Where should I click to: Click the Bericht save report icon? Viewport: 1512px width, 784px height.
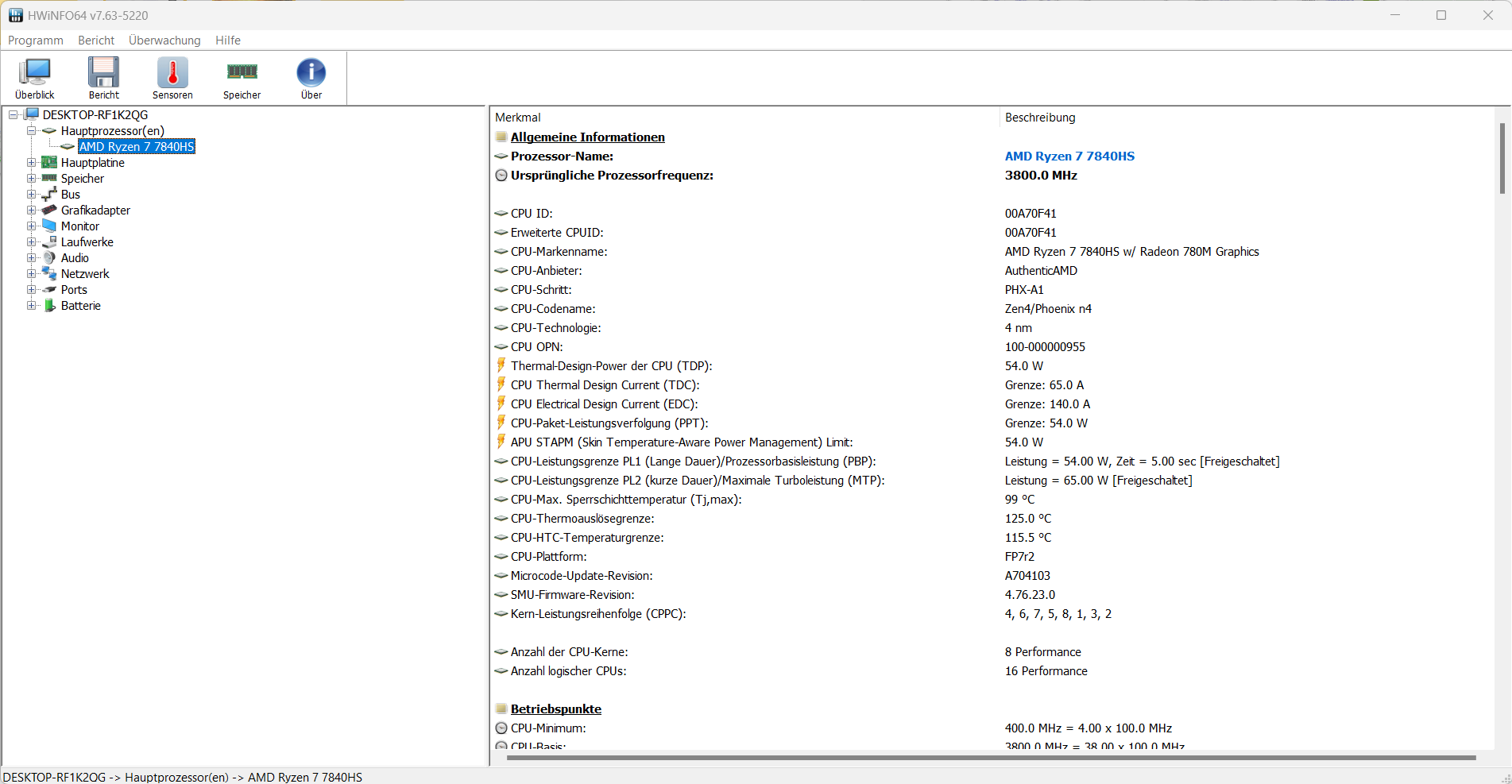tap(103, 78)
